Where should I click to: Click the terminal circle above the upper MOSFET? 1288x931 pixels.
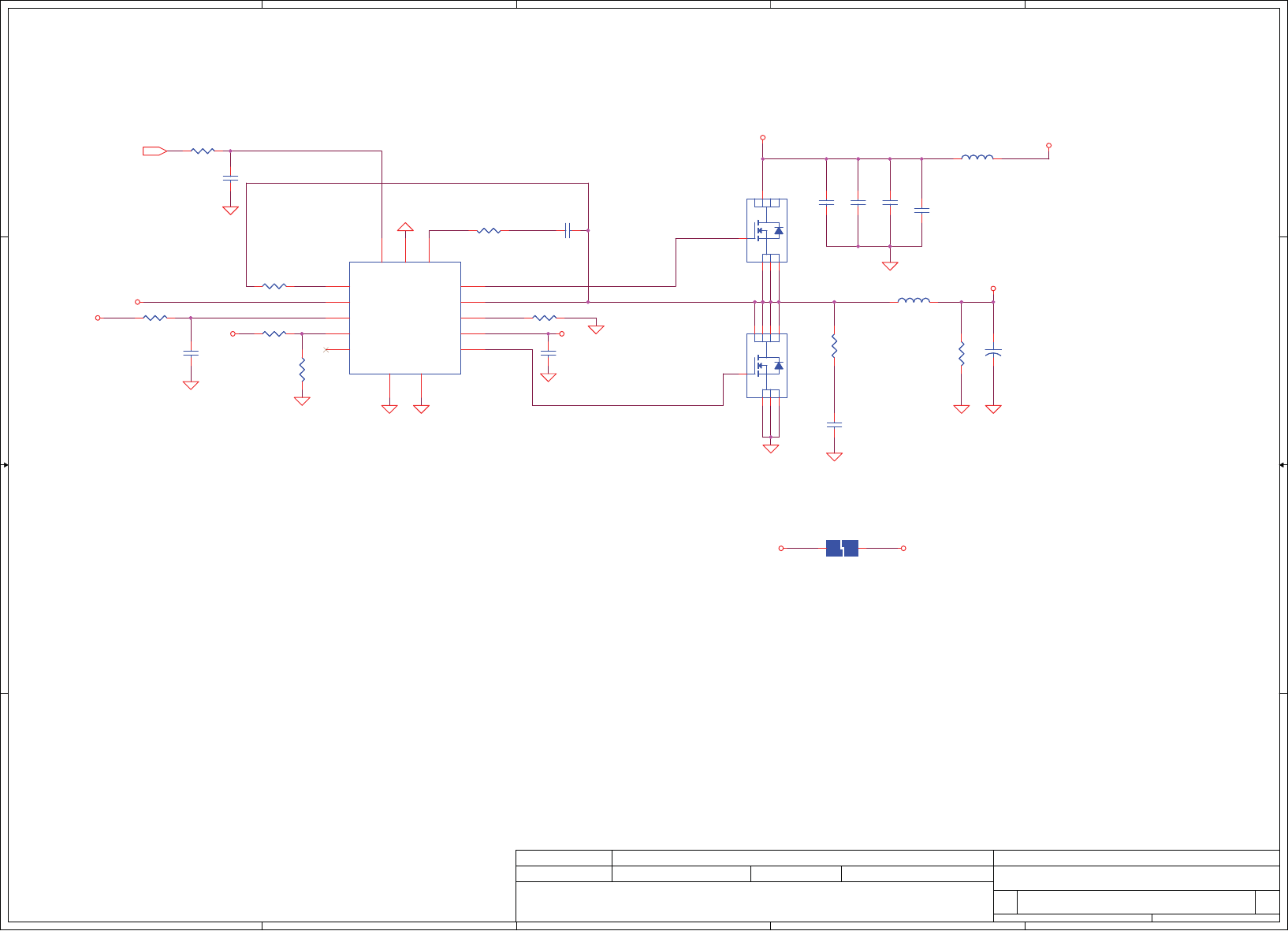763,138
